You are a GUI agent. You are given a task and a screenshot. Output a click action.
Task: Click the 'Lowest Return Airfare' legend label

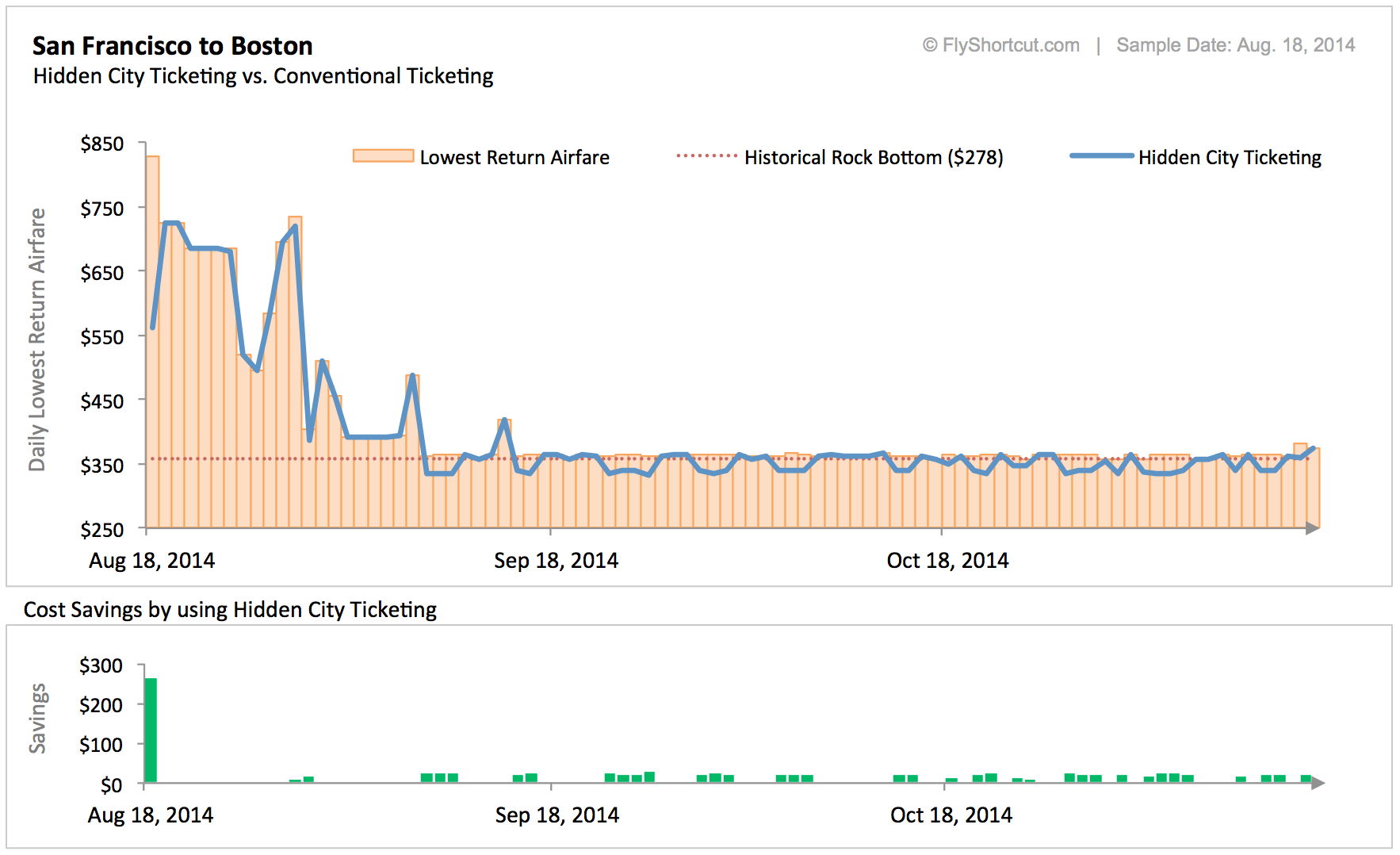514,158
